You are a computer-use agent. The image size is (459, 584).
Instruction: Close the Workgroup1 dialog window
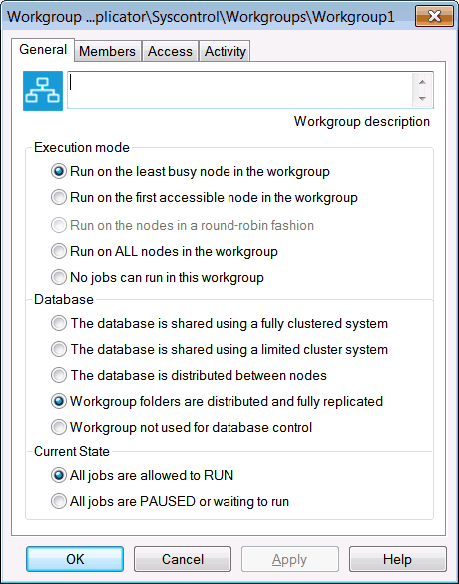434,17
